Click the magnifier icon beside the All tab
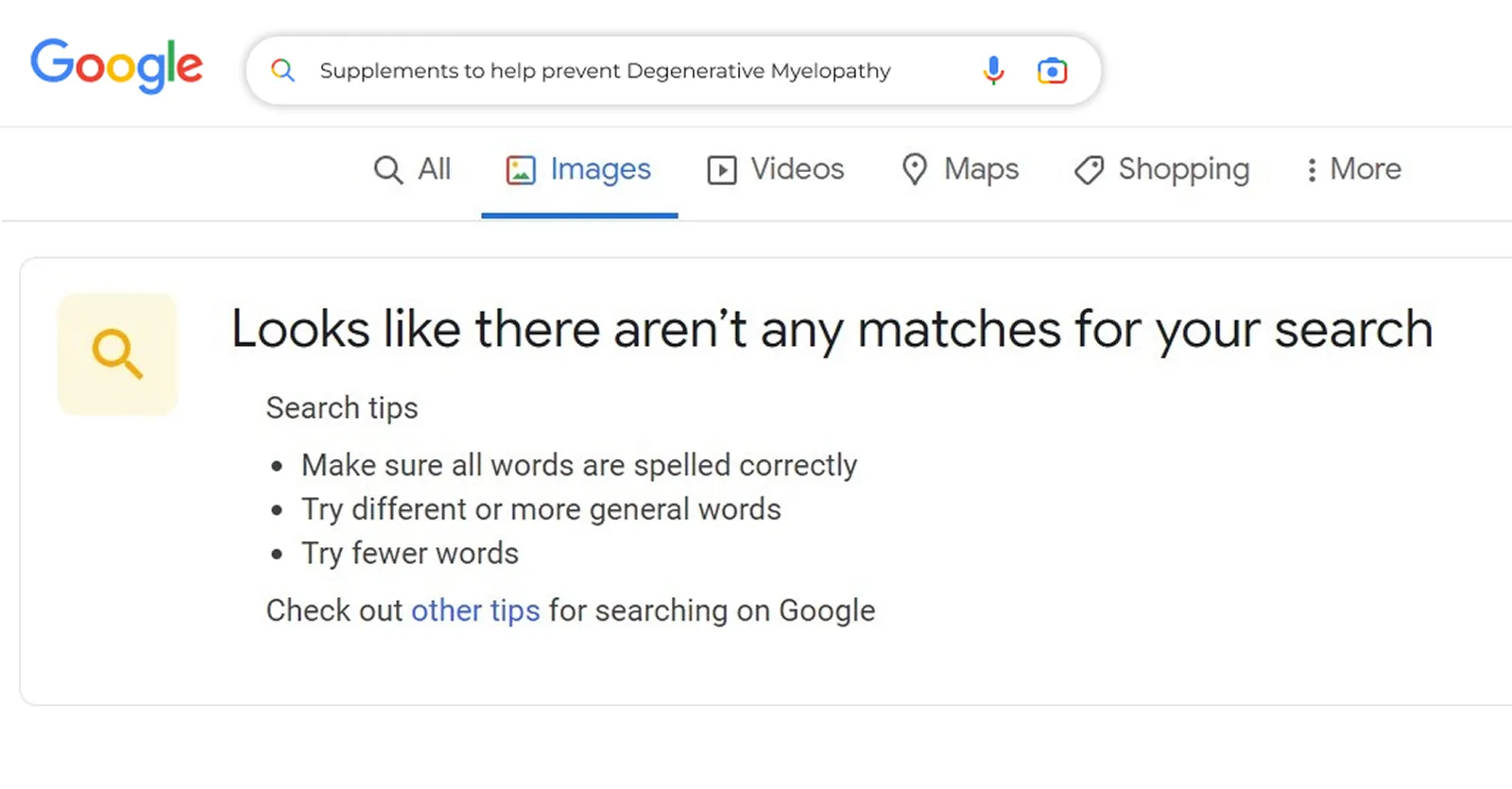Screen dimensions: 1512x789 tap(388, 170)
